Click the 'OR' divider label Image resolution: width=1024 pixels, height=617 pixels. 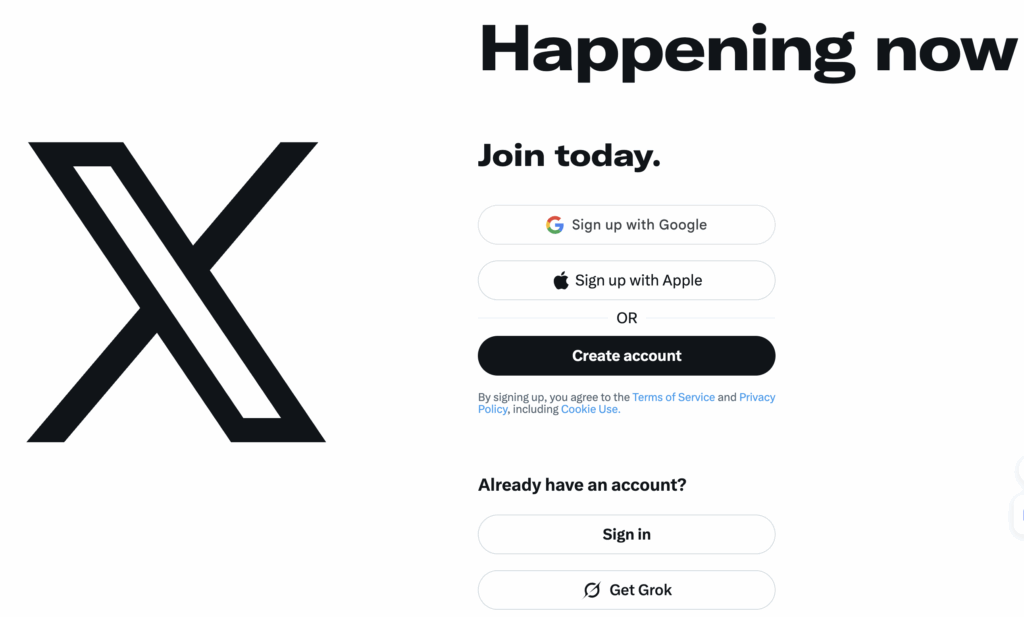coord(627,318)
